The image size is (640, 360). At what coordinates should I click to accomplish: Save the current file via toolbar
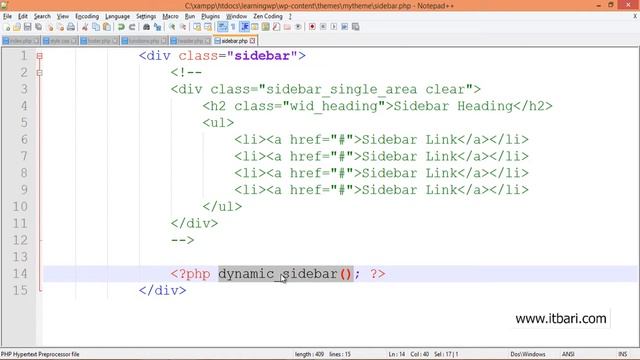click(x=27, y=27)
